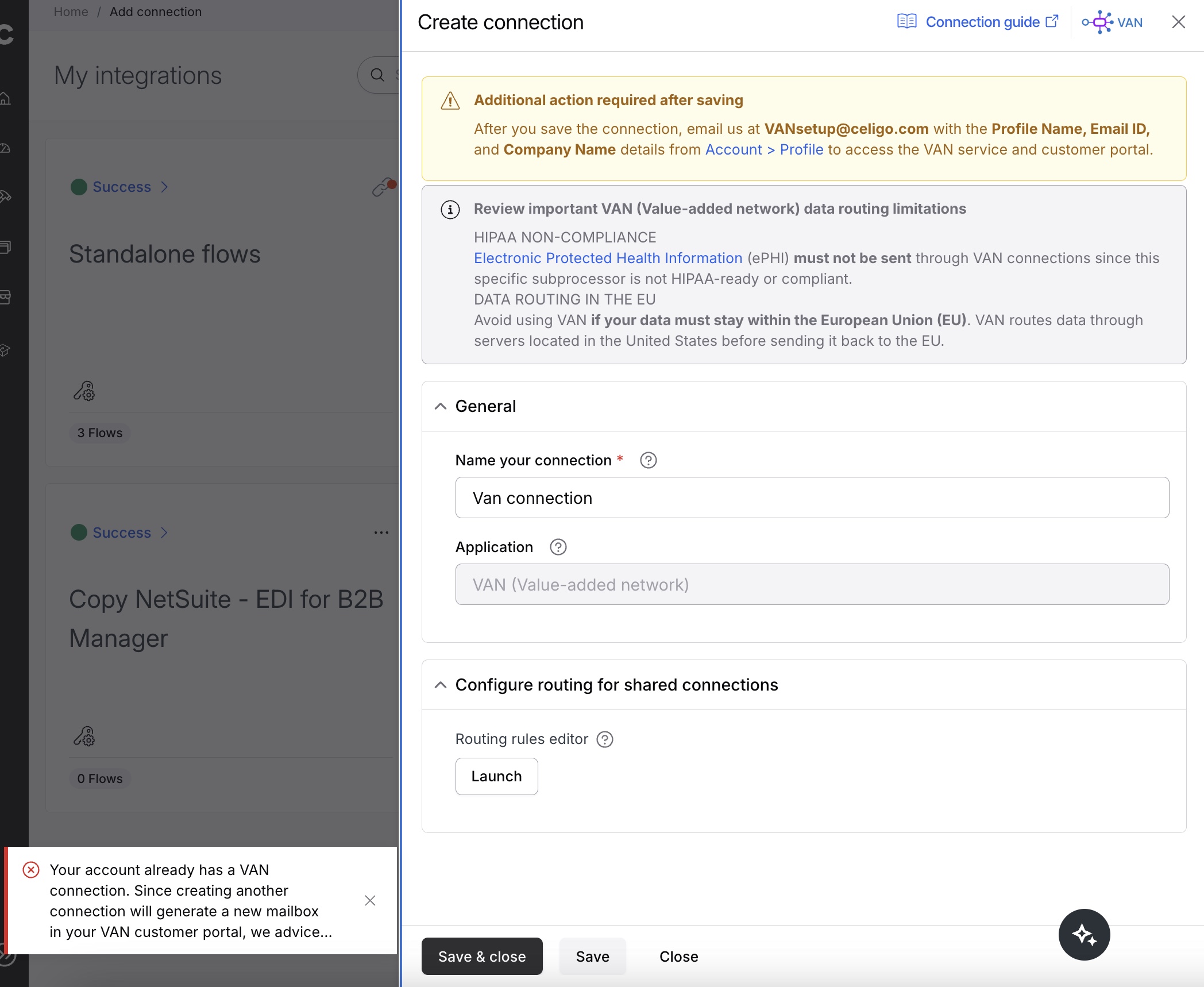Click the 3 Flows badge
Viewport: 1204px width, 987px height.
point(100,433)
